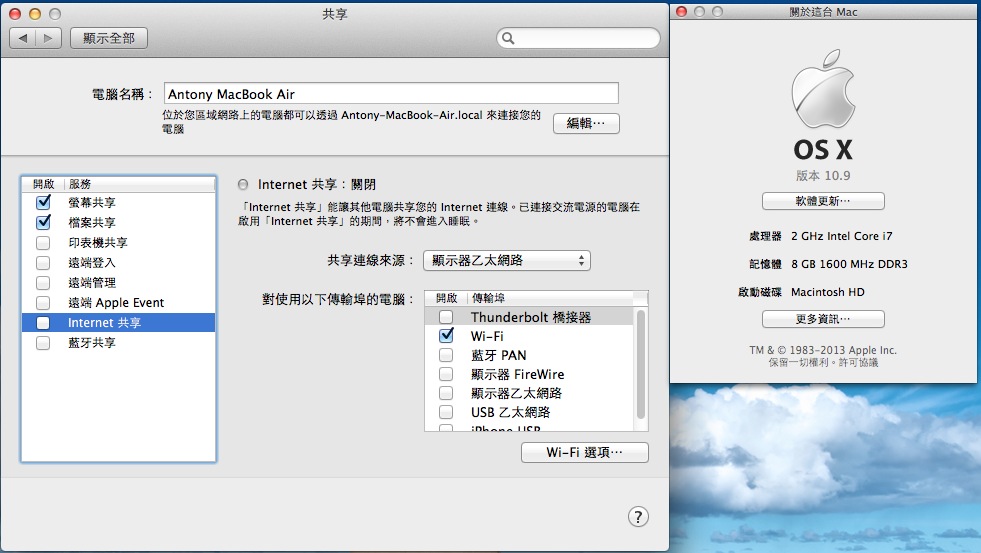Enable 遠端 Apple Event checkbox
The height and width of the screenshot is (553, 981).
coord(43,303)
